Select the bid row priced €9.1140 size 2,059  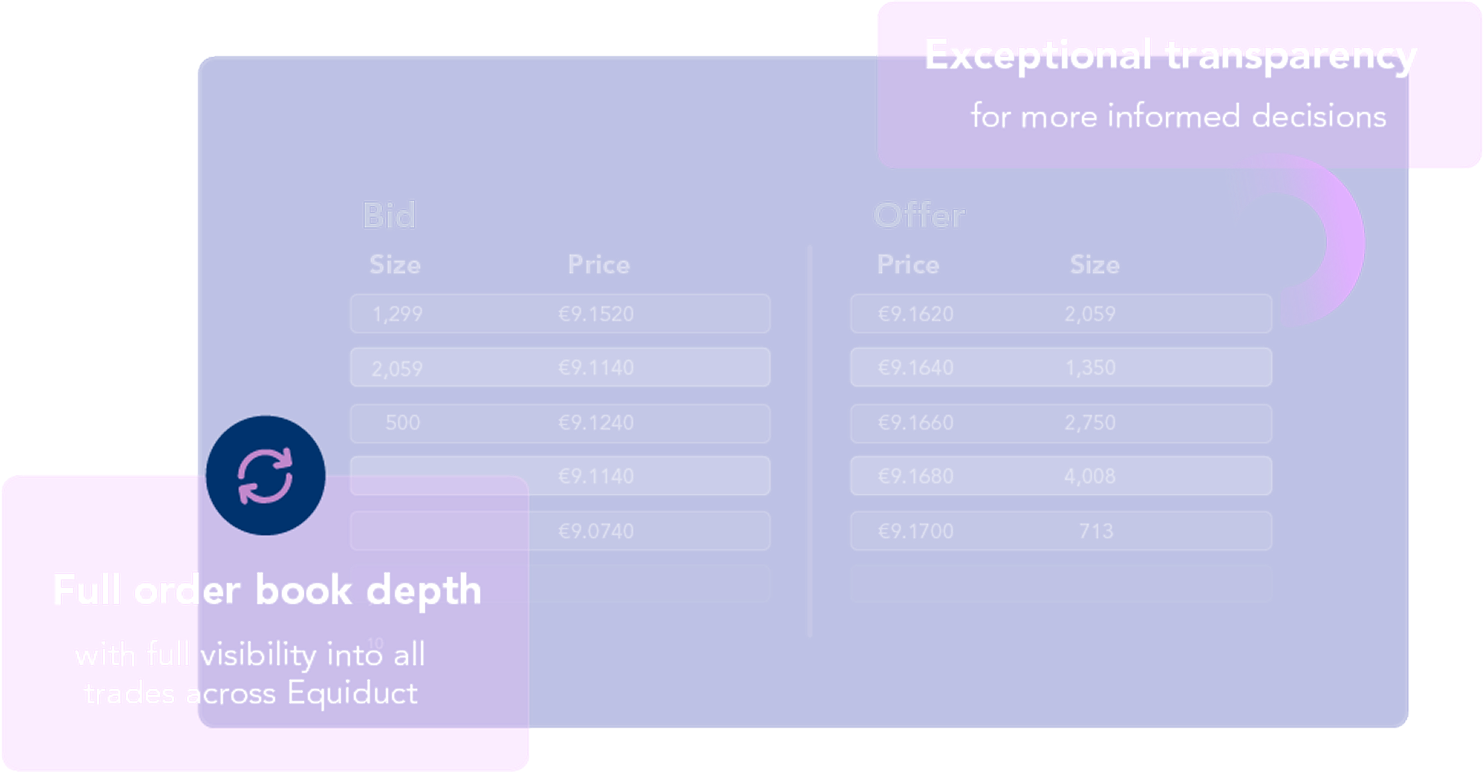click(560, 368)
